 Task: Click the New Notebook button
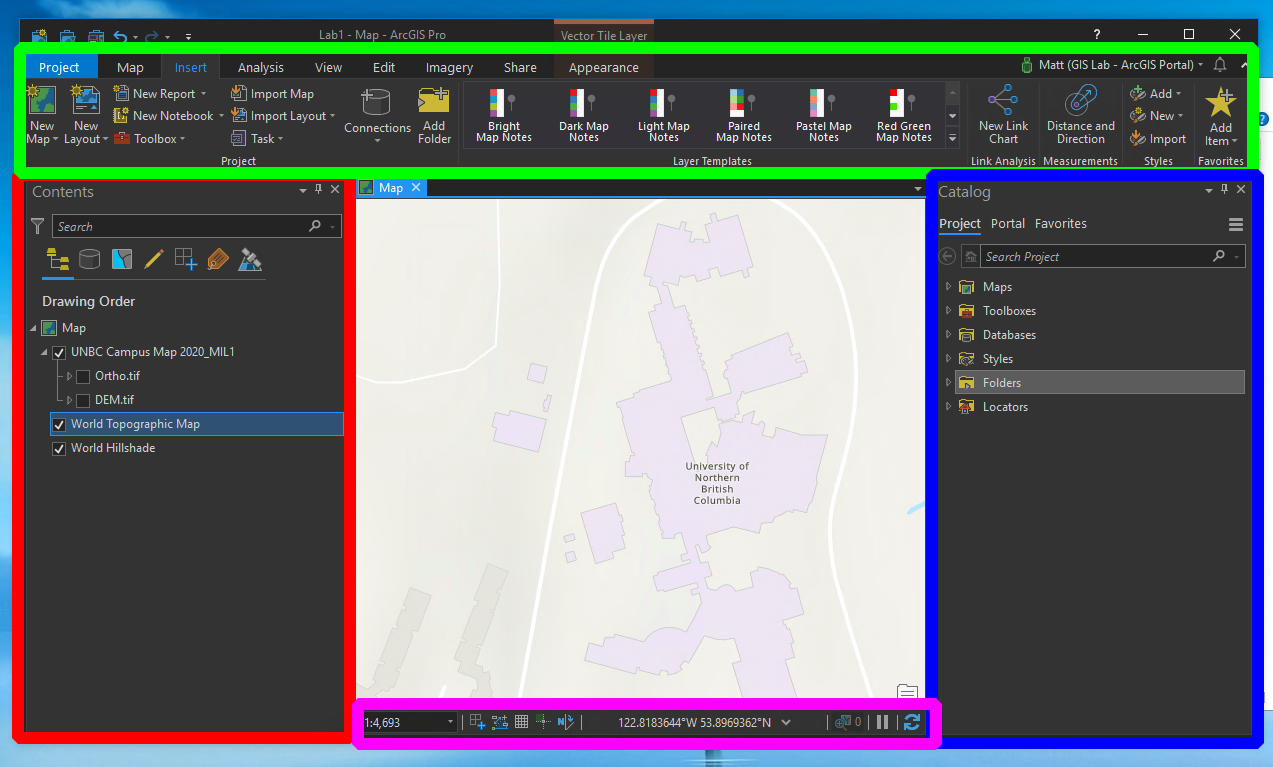pos(164,116)
